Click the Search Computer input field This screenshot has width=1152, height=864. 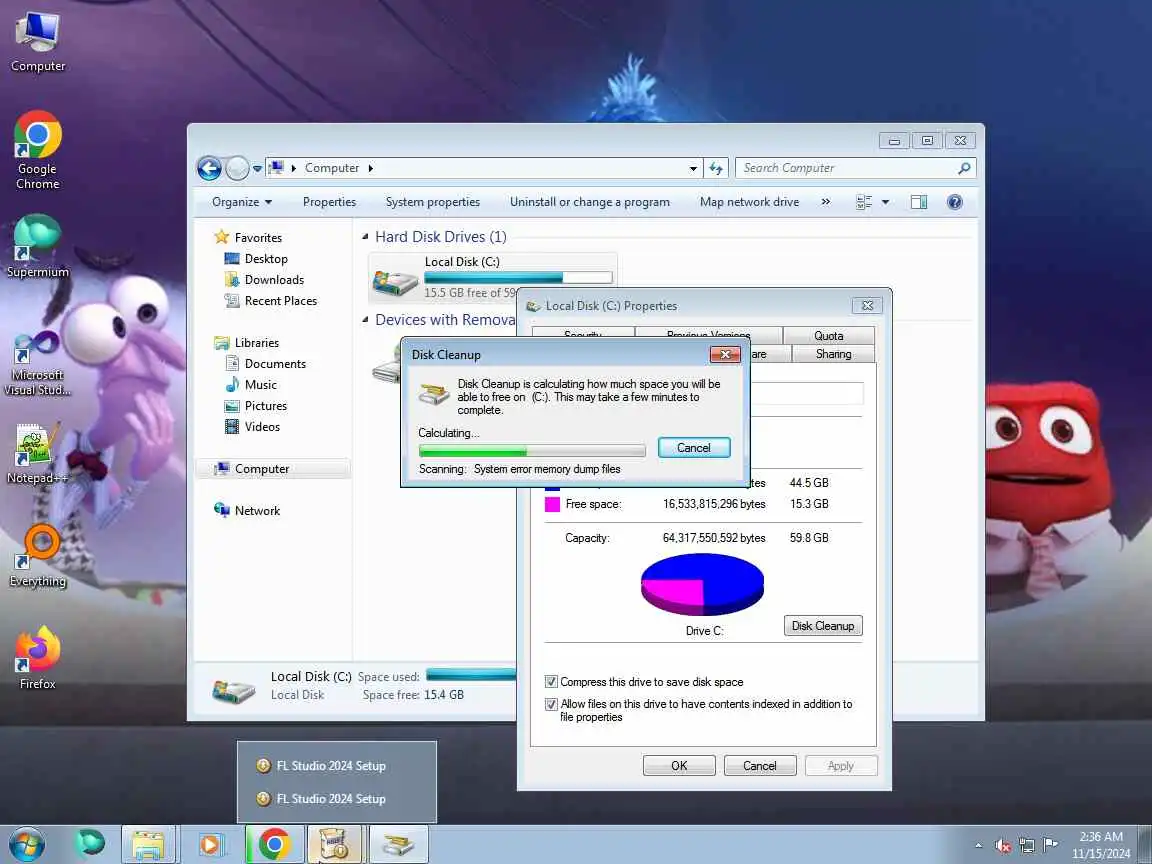[x=845, y=168]
